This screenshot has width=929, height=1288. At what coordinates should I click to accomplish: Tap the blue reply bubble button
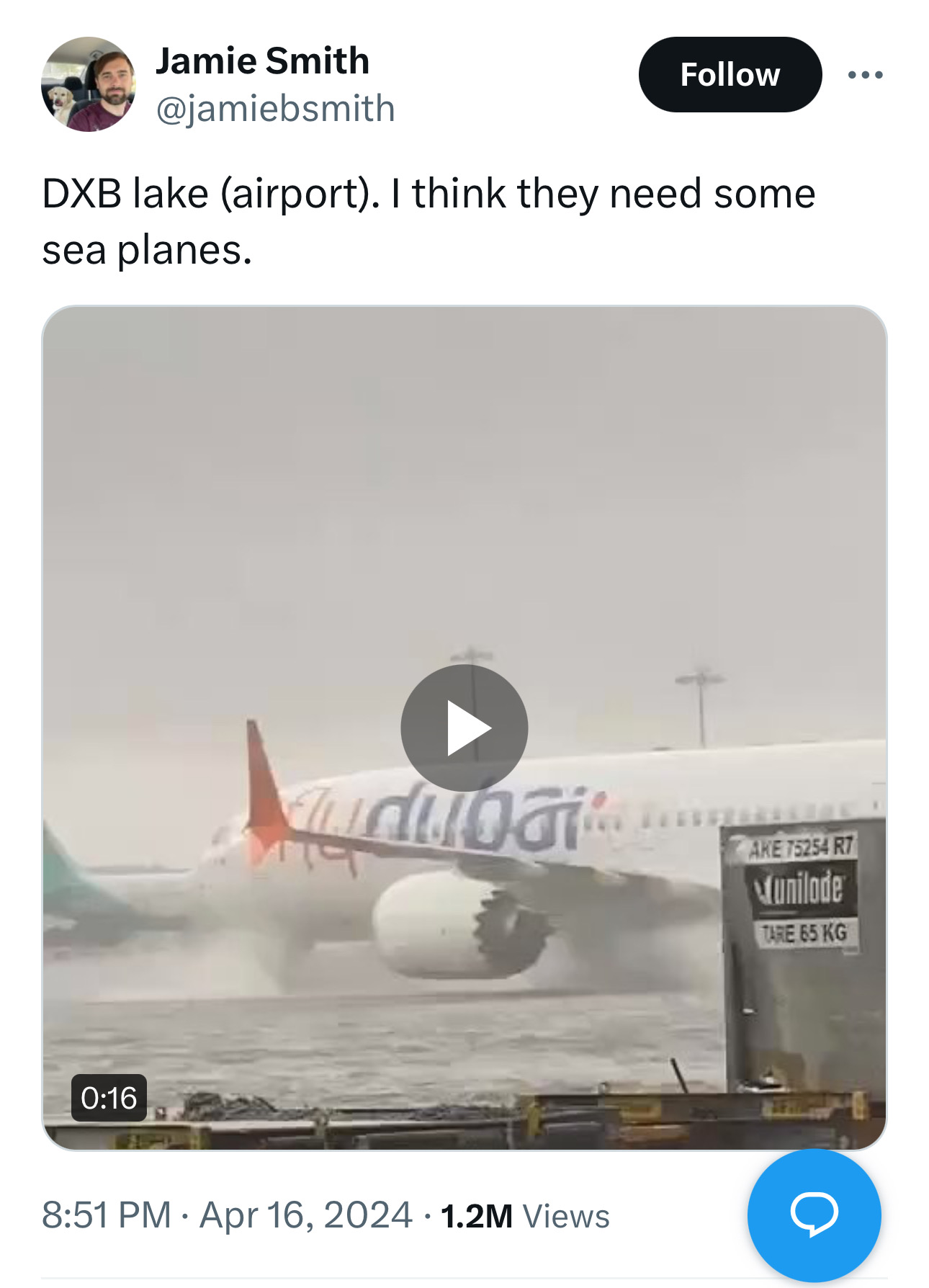[x=814, y=1215]
